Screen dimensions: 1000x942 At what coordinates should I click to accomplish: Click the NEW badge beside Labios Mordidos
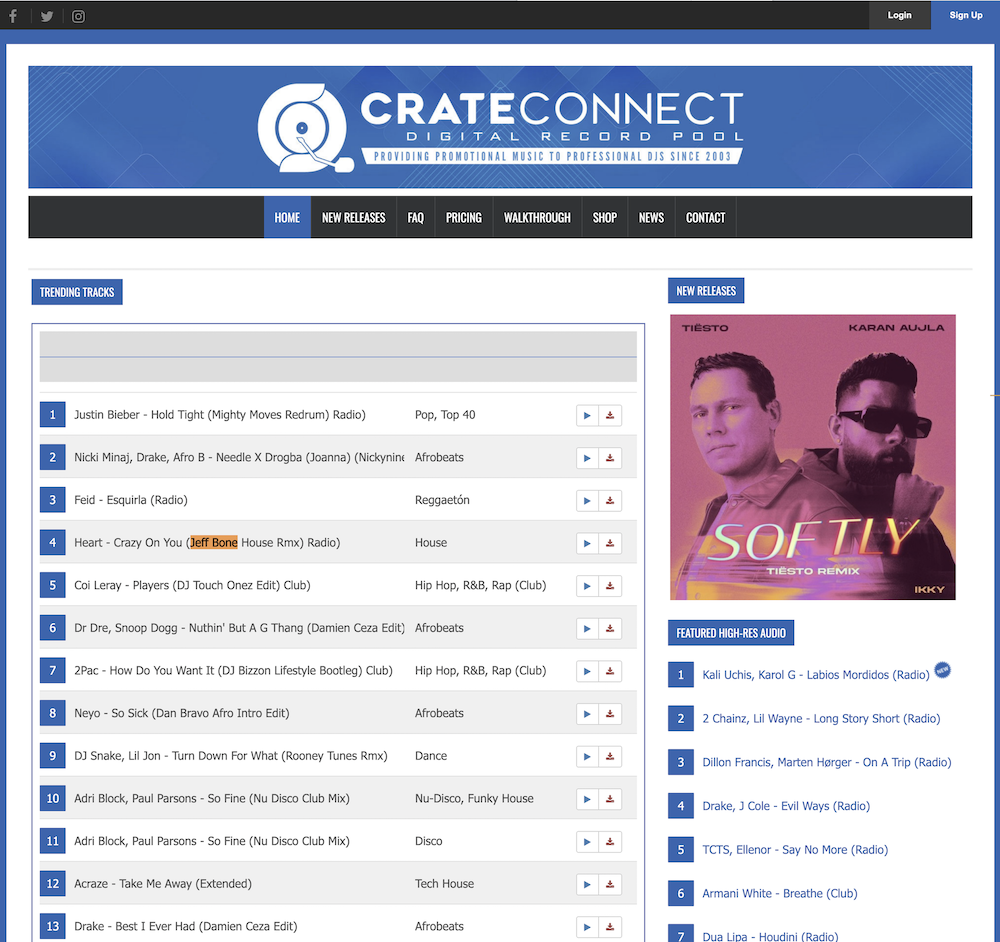coord(943,670)
